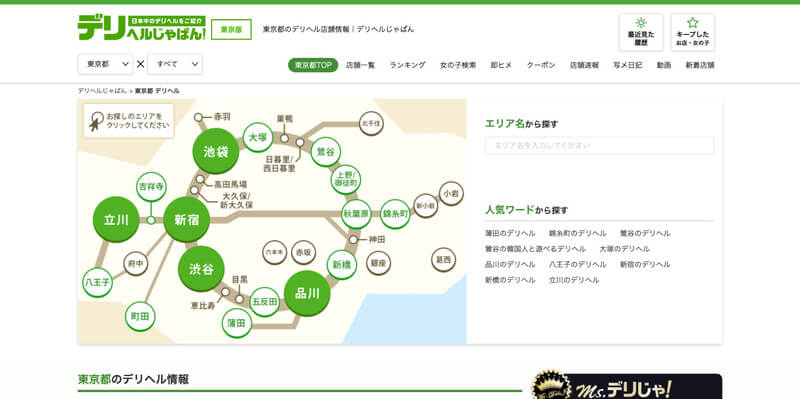Select the 品川 station circle on map

pyautogui.click(x=307, y=293)
